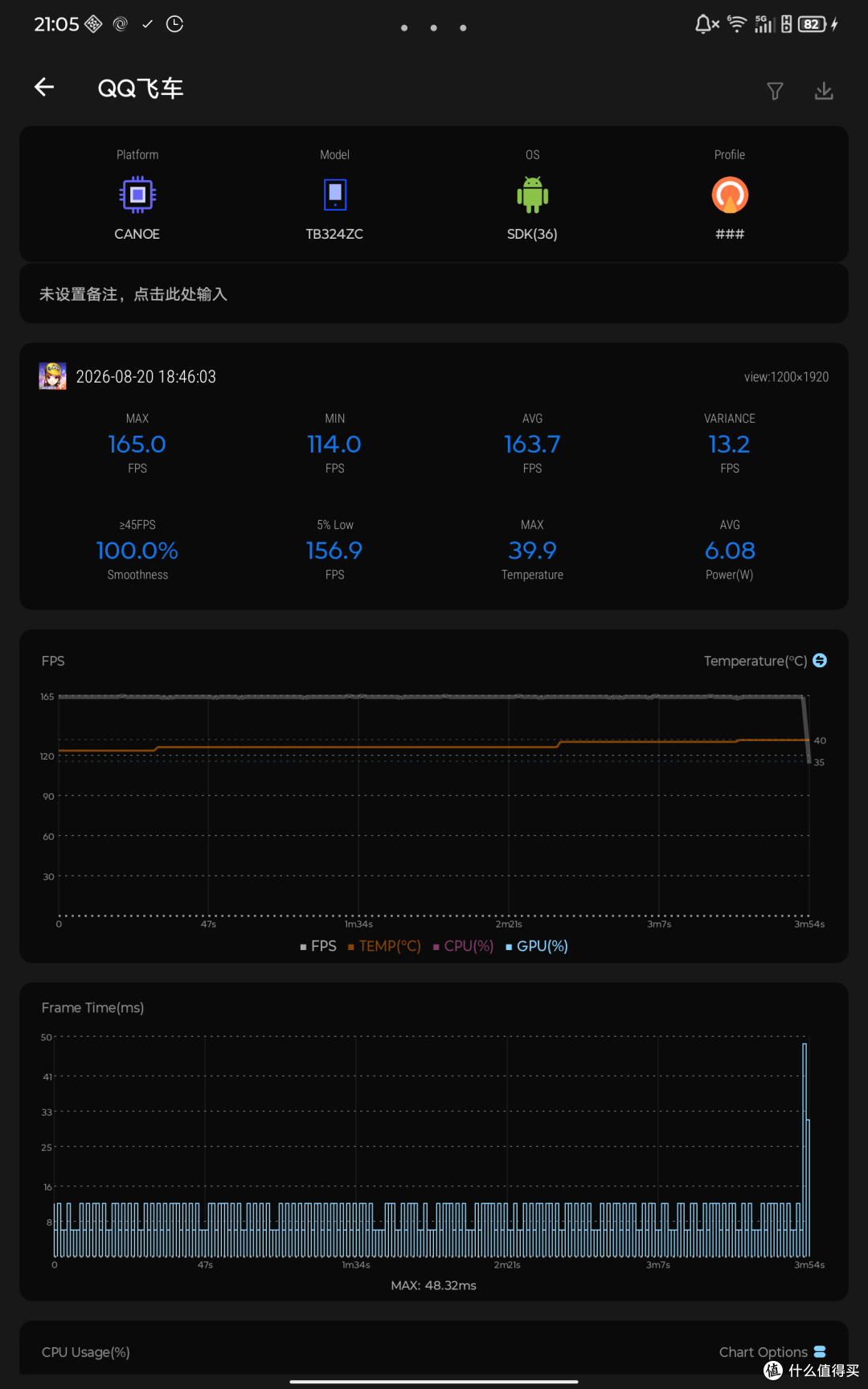Tap the SDK(36) label
Viewport: 868px width, 1389px height.
532,234
